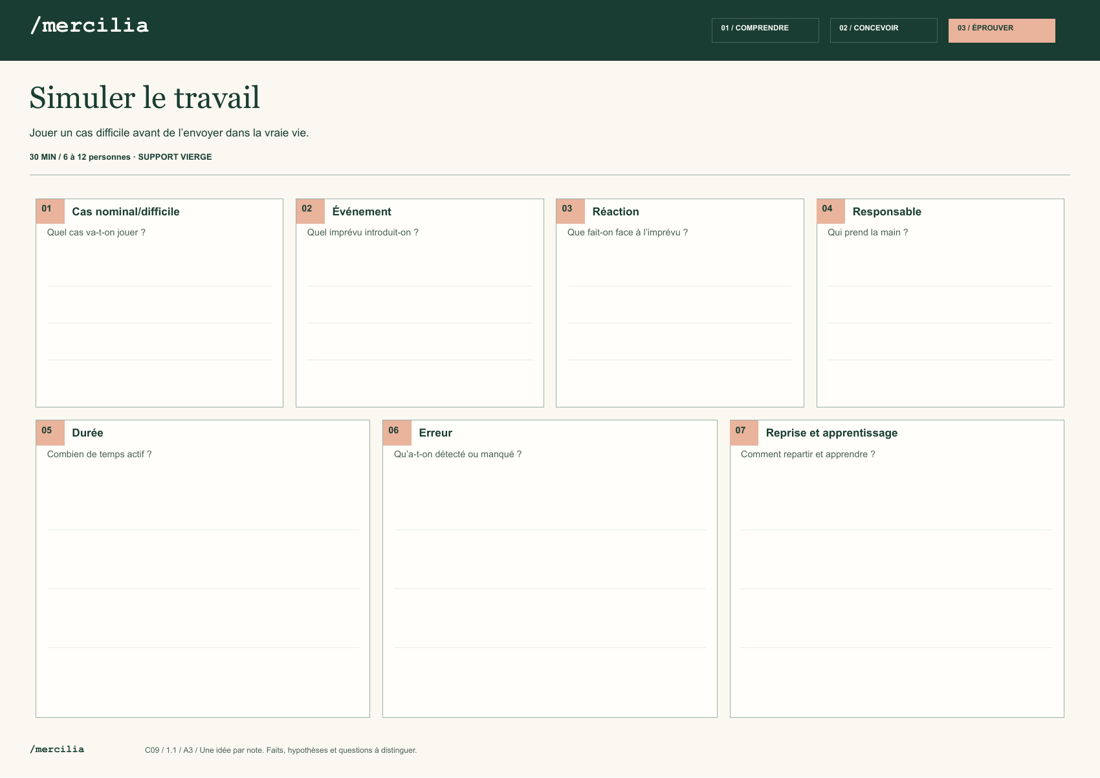Screen dimensions: 1100x778
Task: Click the 04 badge of Responsable
Action: click(x=831, y=210)
